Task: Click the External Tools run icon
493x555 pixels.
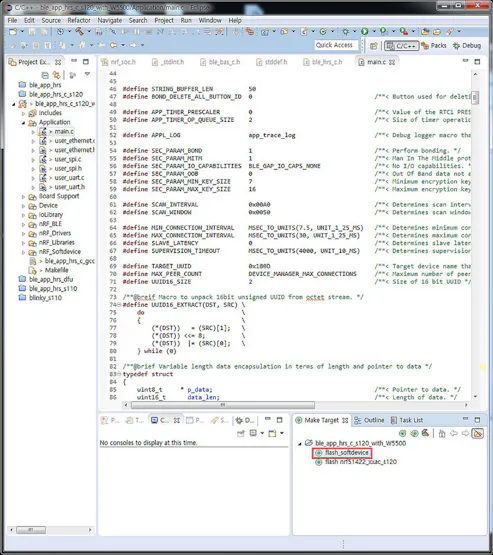Action: point(403,32)
